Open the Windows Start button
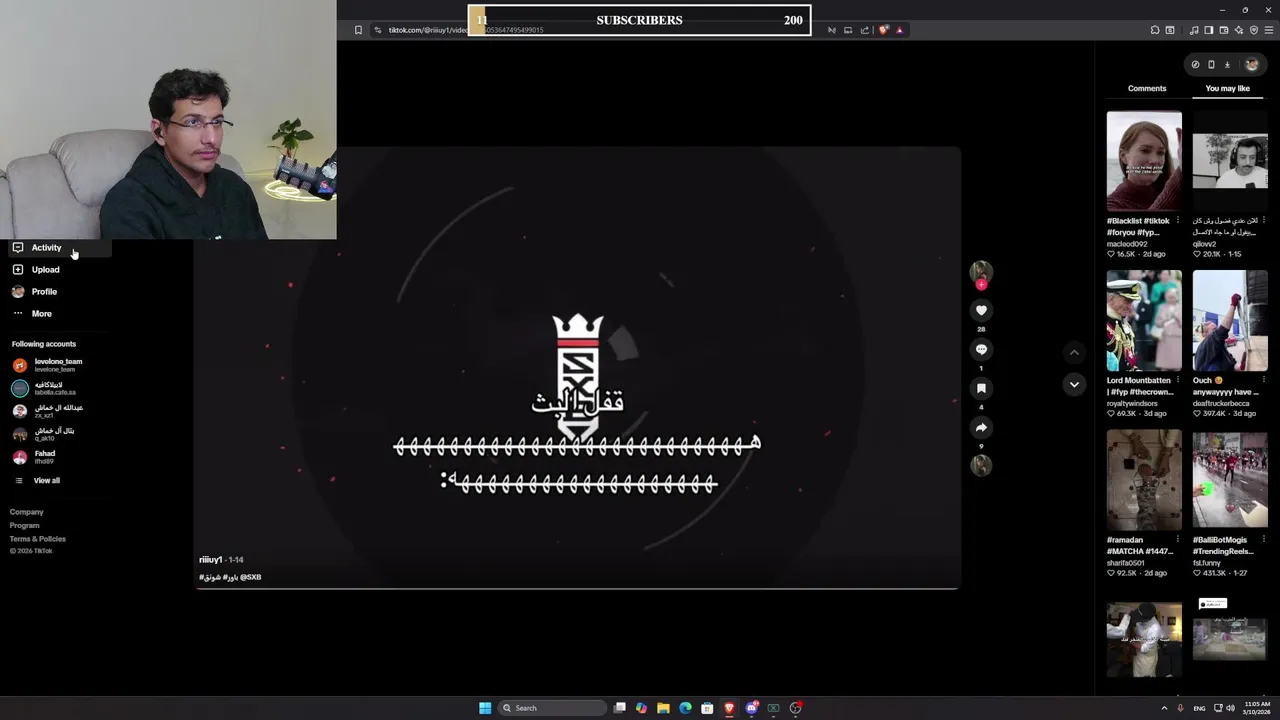The width and height of the screenshot is (1280, 720). [x=485, y=708]
